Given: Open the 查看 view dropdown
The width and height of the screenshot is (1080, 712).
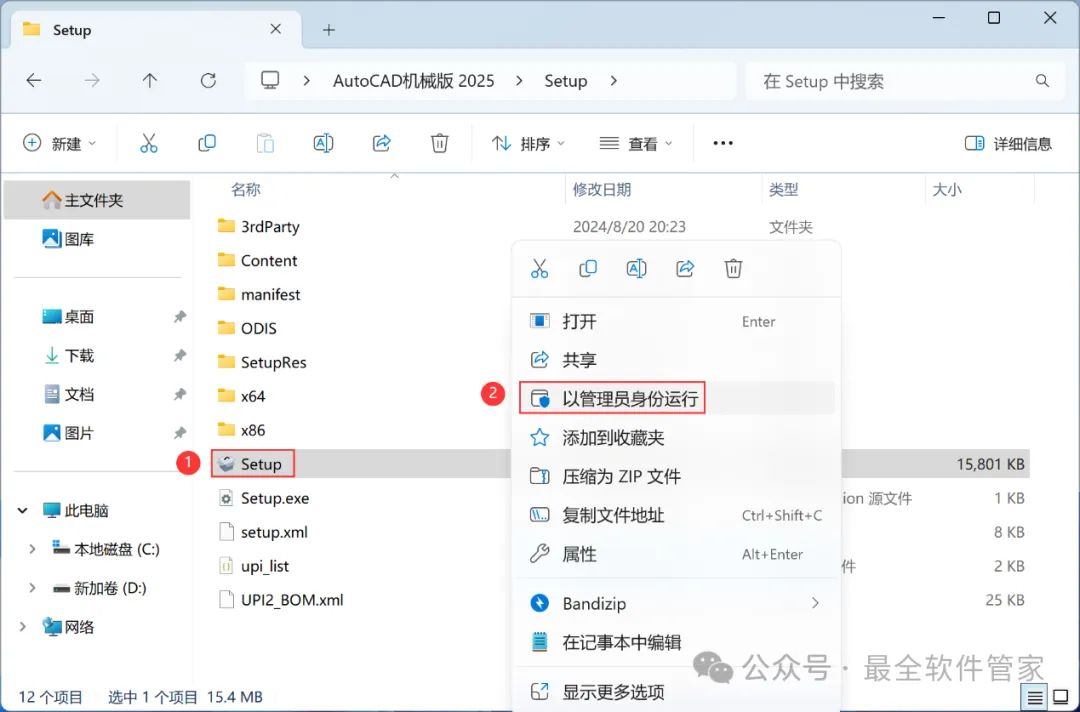Looking at the screenshot, I should 636,143.
